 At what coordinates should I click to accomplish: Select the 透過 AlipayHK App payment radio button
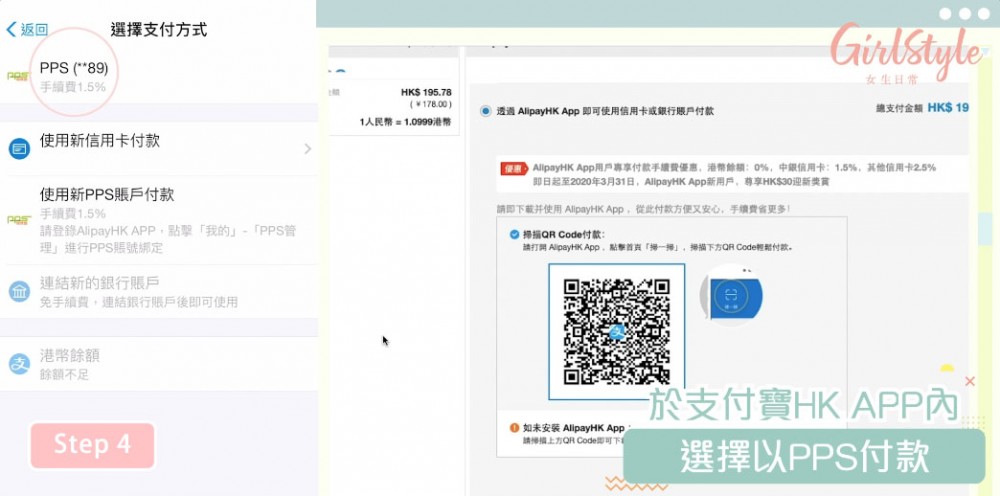(x=486, y=111)
